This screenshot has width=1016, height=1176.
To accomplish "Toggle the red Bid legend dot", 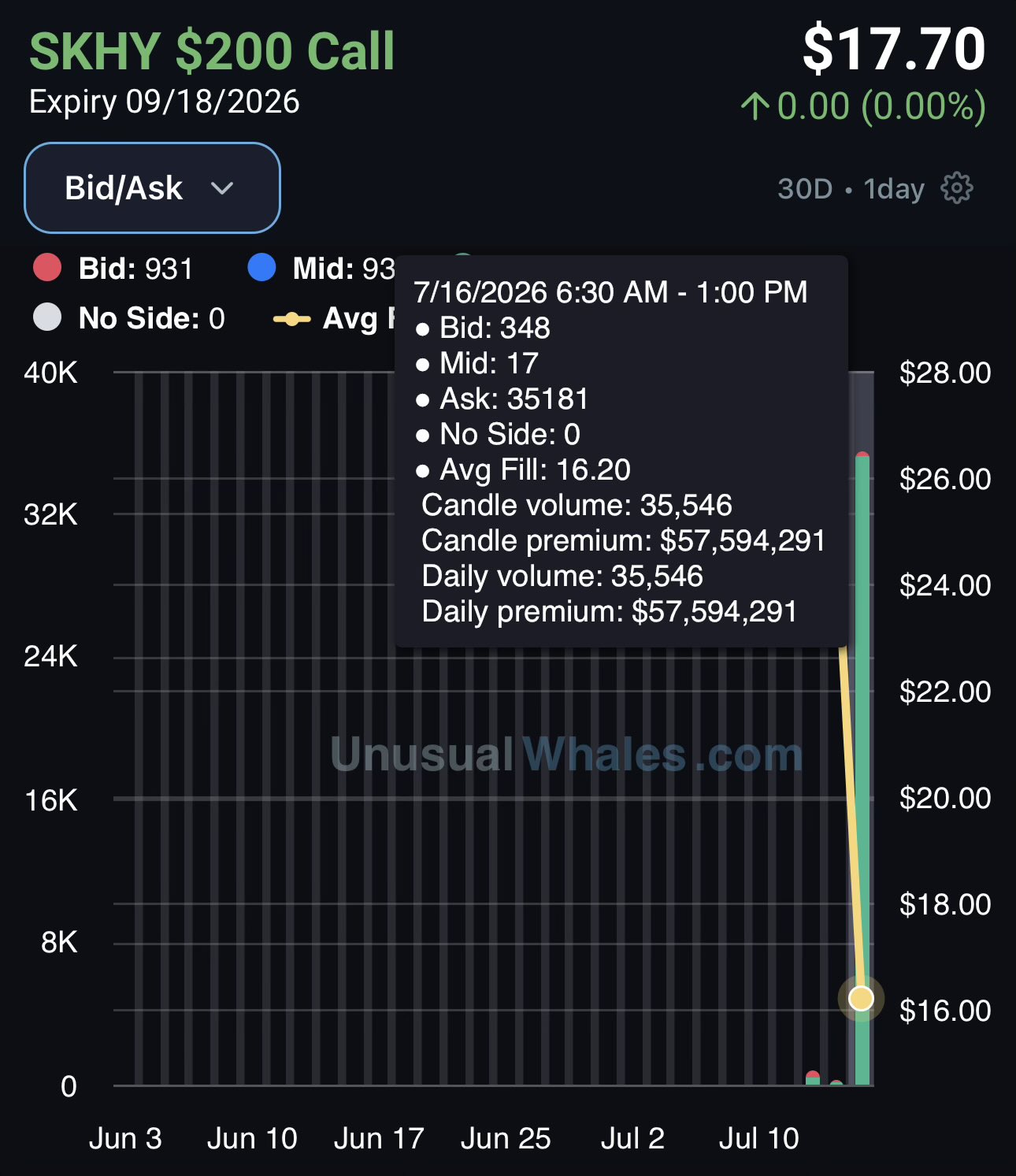I will click(47, 268).
